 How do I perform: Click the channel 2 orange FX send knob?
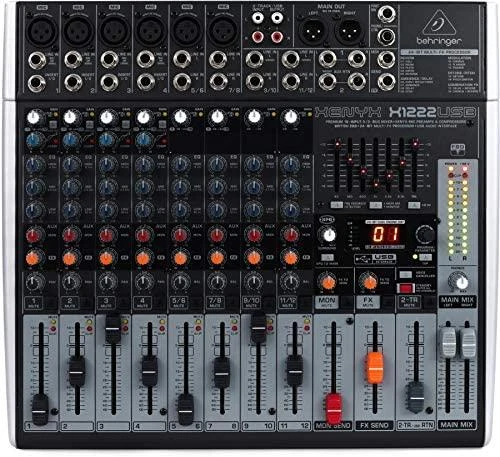70,258
